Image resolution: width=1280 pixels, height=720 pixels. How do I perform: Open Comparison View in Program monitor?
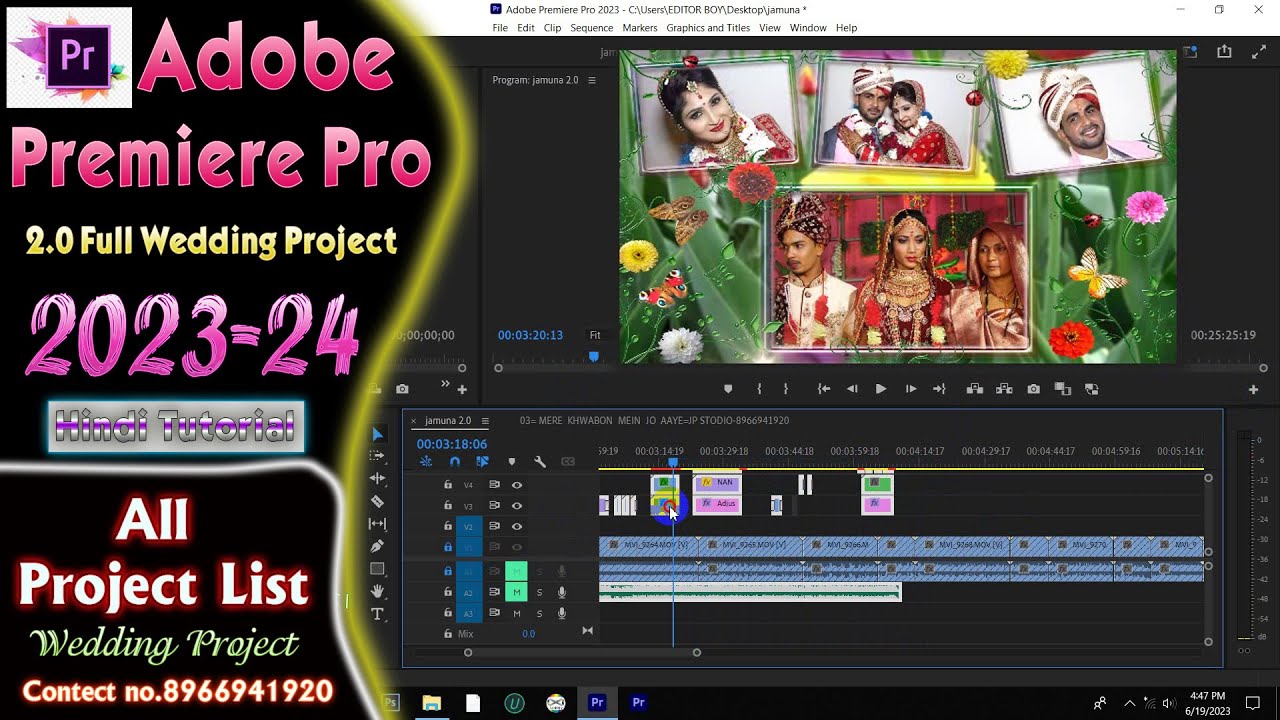pyautogui.click(x=1062, y=389)
